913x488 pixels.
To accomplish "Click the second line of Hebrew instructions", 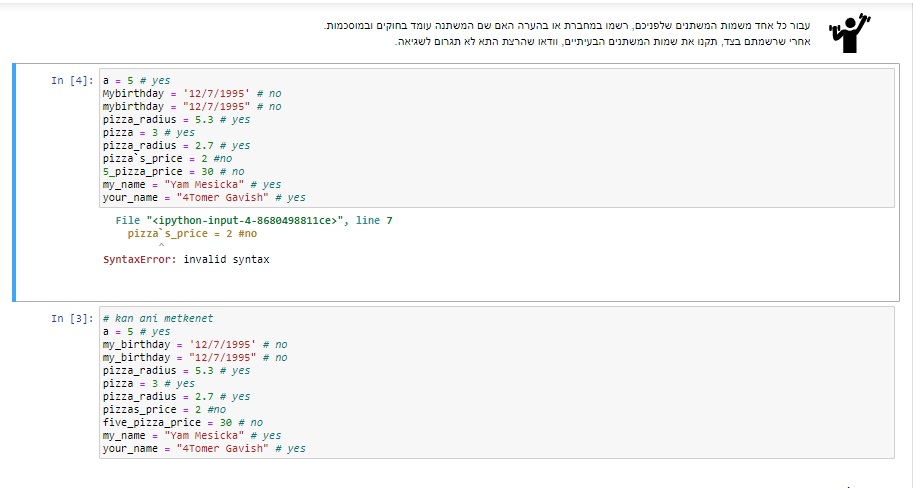I will coord(600,41).
